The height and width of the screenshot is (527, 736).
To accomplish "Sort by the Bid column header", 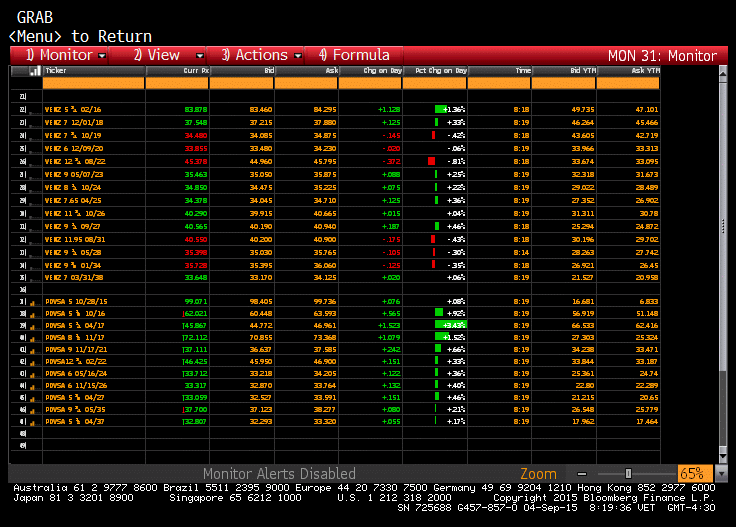I will pyautogui.click(x=242, y=71).
